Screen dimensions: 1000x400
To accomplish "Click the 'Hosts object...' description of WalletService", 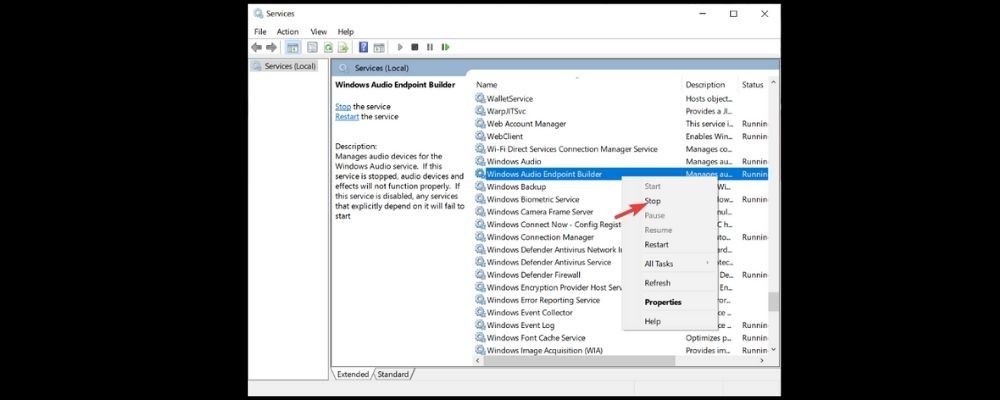I will pyautogui.click(x=708, y=98).
